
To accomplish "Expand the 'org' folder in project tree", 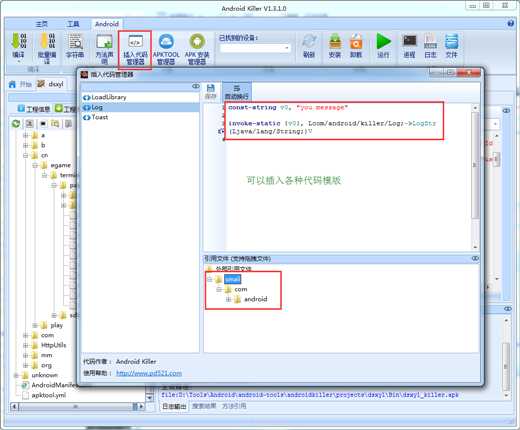I will pos(25,365).
